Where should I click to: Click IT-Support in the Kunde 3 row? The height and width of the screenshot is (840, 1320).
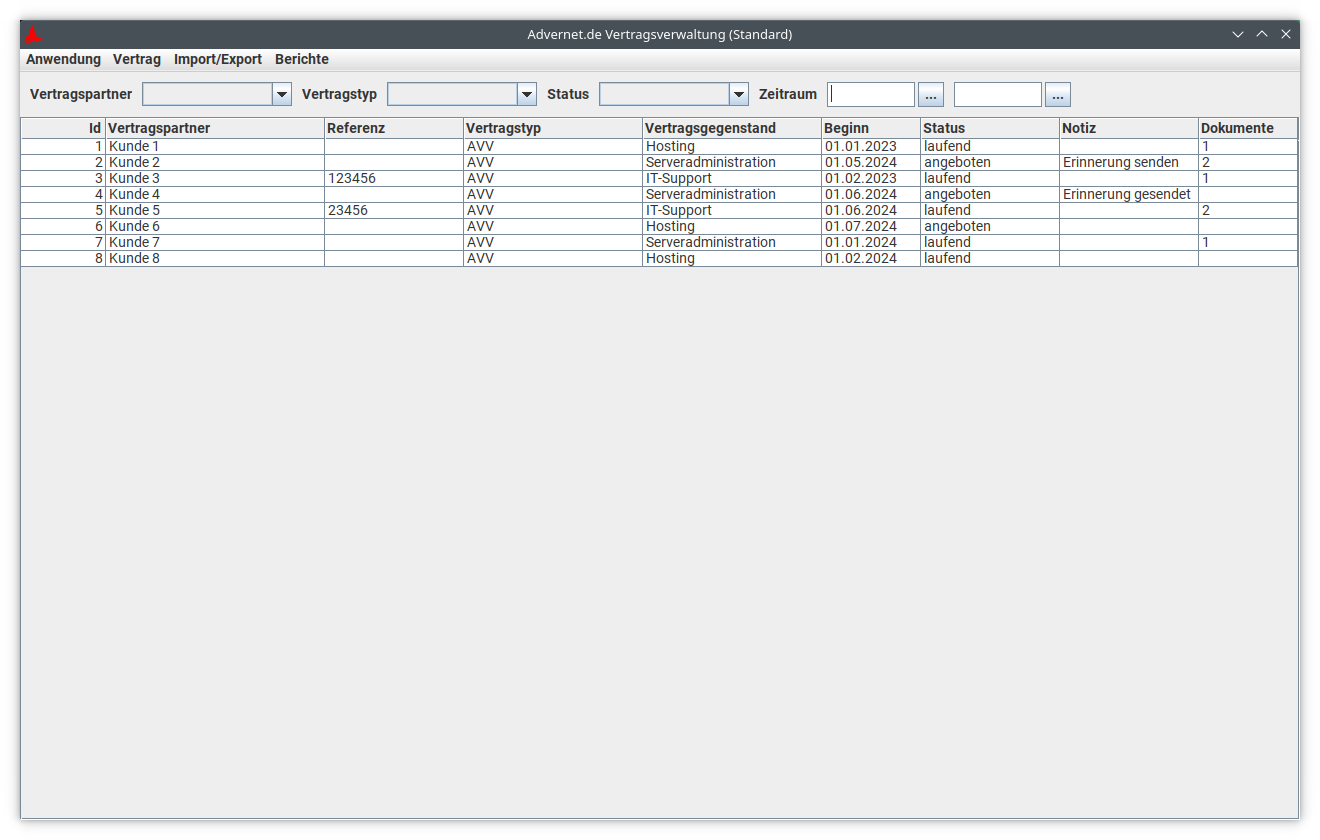pyautogui.click(x=679, y=178)
